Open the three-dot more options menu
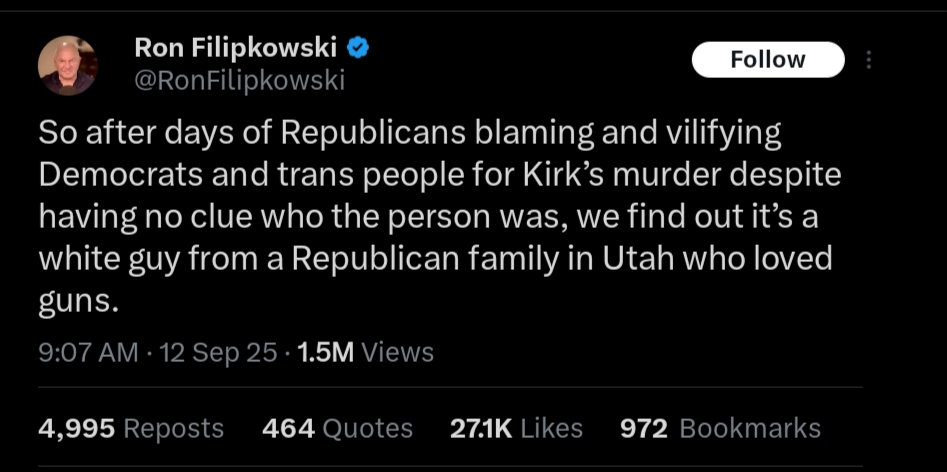Image resolution: width=947 pixels, height=472 pixels. (868, 60)
